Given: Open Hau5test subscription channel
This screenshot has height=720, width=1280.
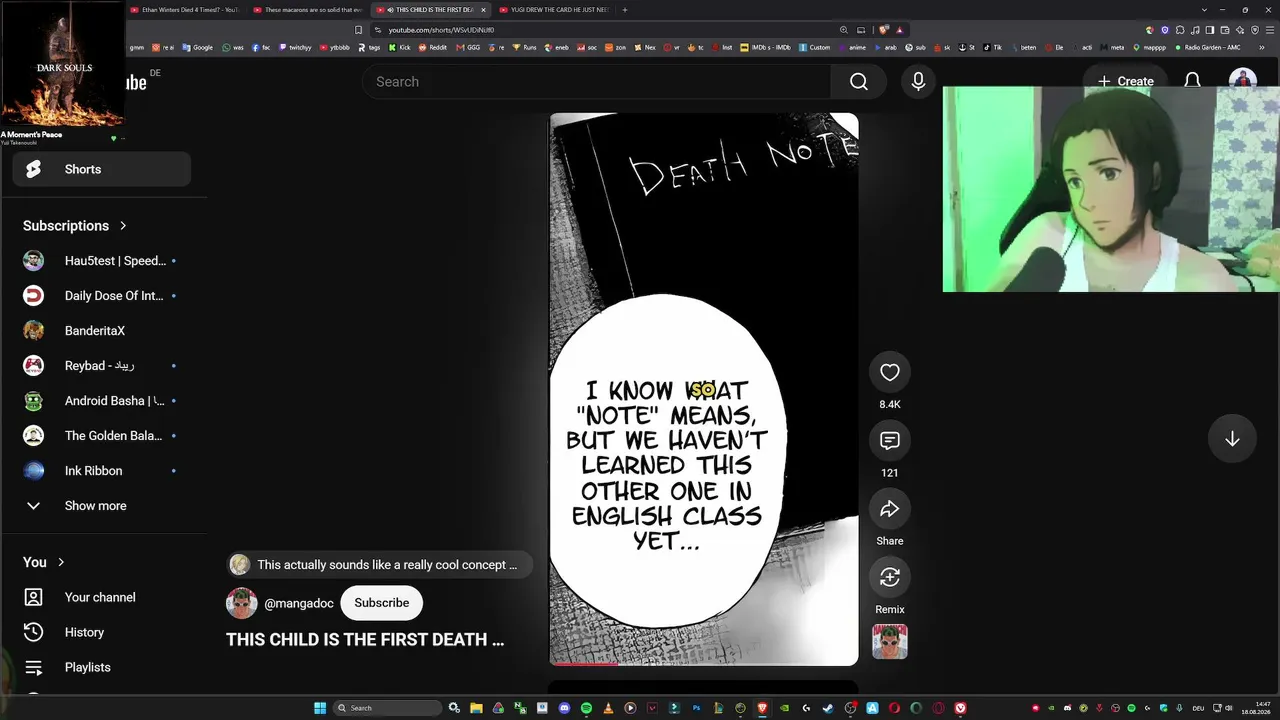Looking at the screenshot, I should (x=101, y=261).
